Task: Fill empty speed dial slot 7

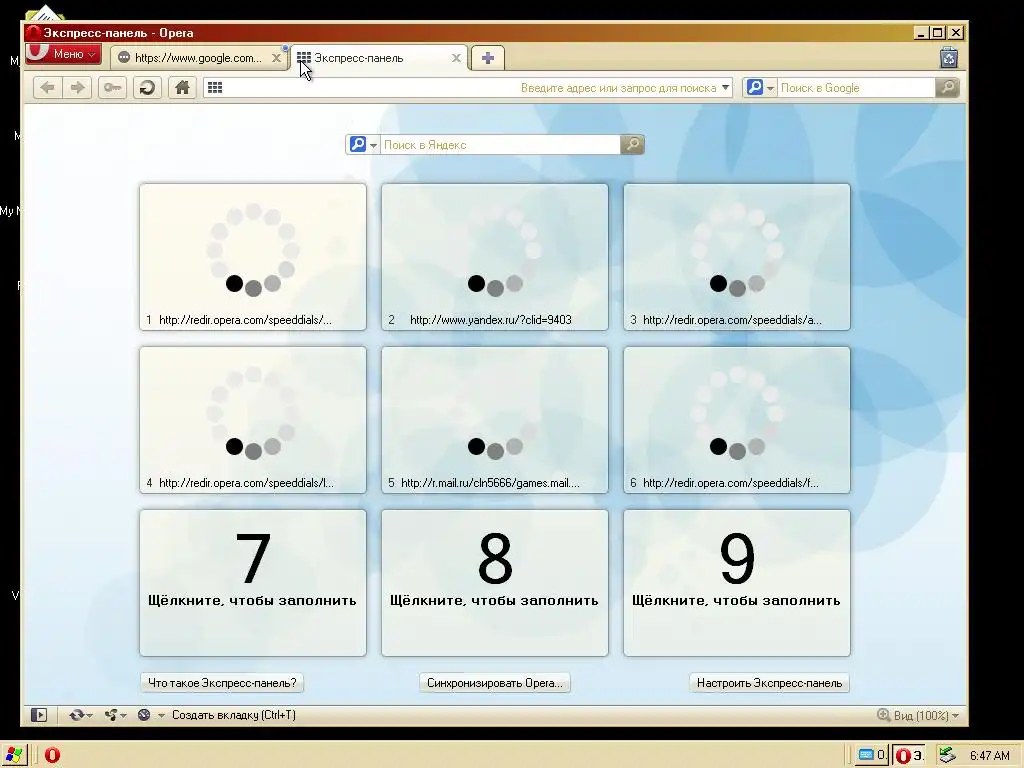Action: tap(253, 583)
